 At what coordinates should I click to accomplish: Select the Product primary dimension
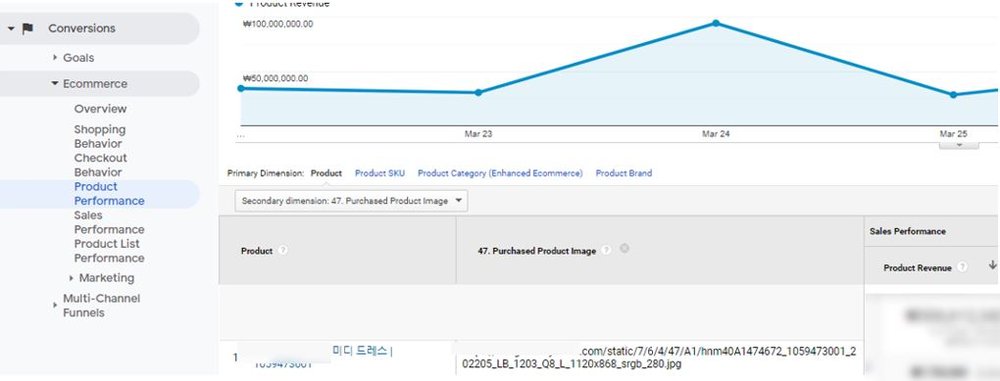[326, 173]
